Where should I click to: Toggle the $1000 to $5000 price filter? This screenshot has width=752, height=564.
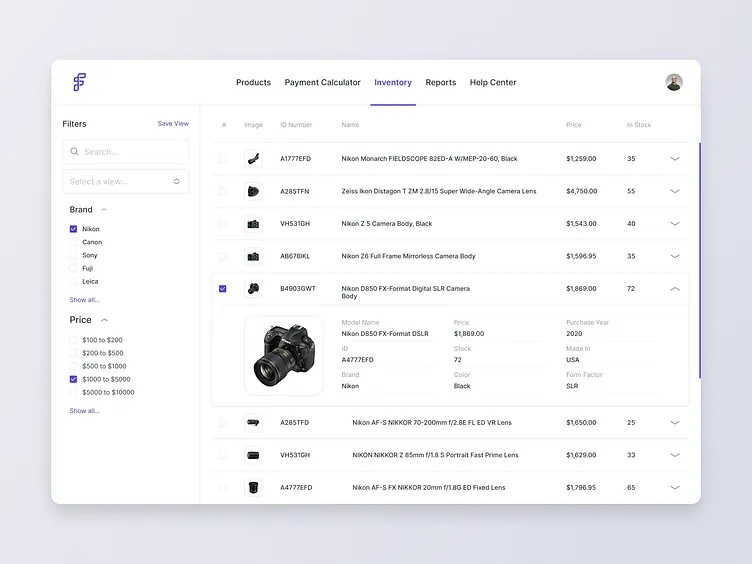73,379
